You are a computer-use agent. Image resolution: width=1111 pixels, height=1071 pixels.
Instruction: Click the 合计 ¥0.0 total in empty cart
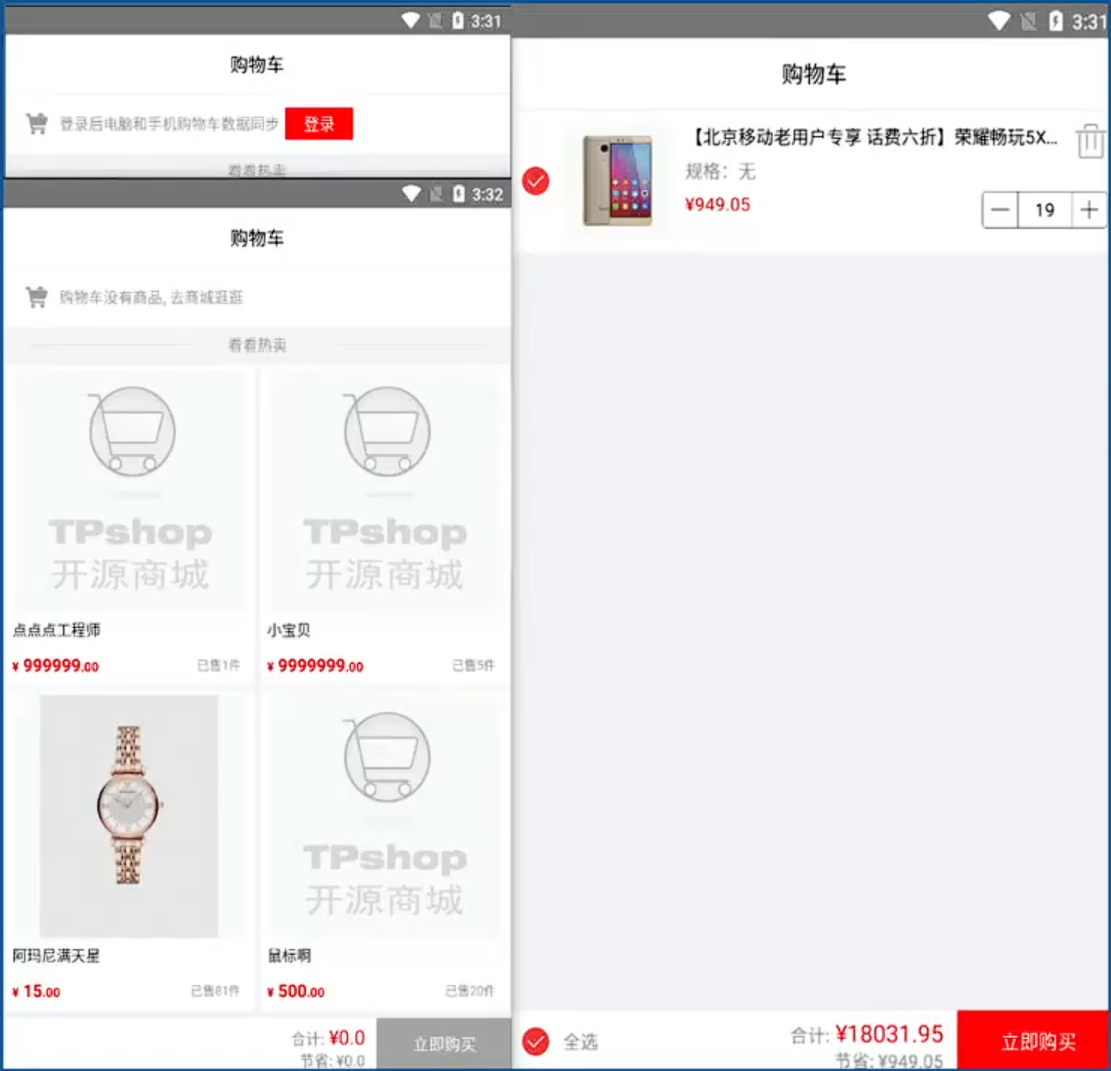coord(328,1038)
